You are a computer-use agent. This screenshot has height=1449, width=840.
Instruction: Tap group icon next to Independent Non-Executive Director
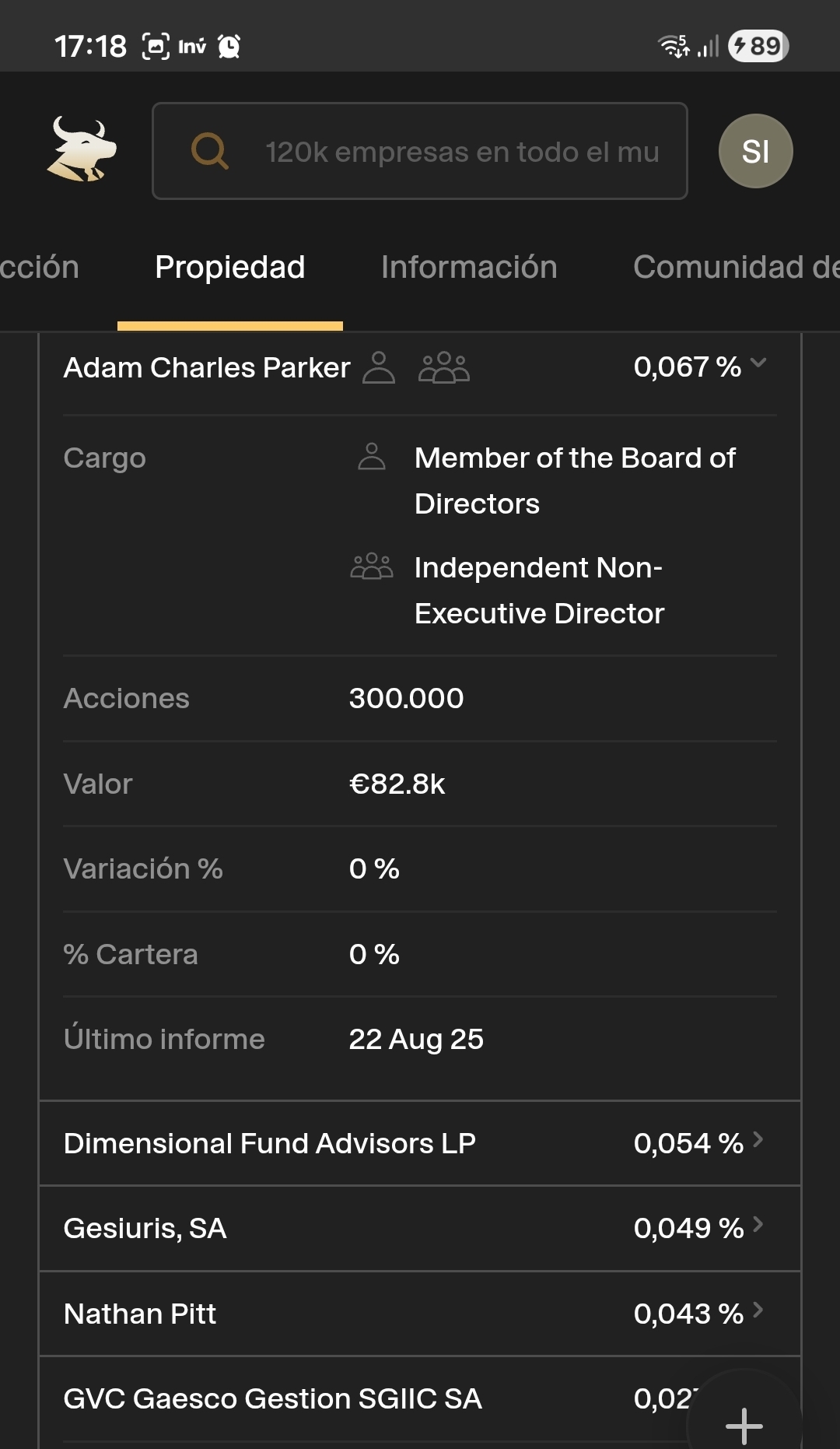(x=372, y=567)
